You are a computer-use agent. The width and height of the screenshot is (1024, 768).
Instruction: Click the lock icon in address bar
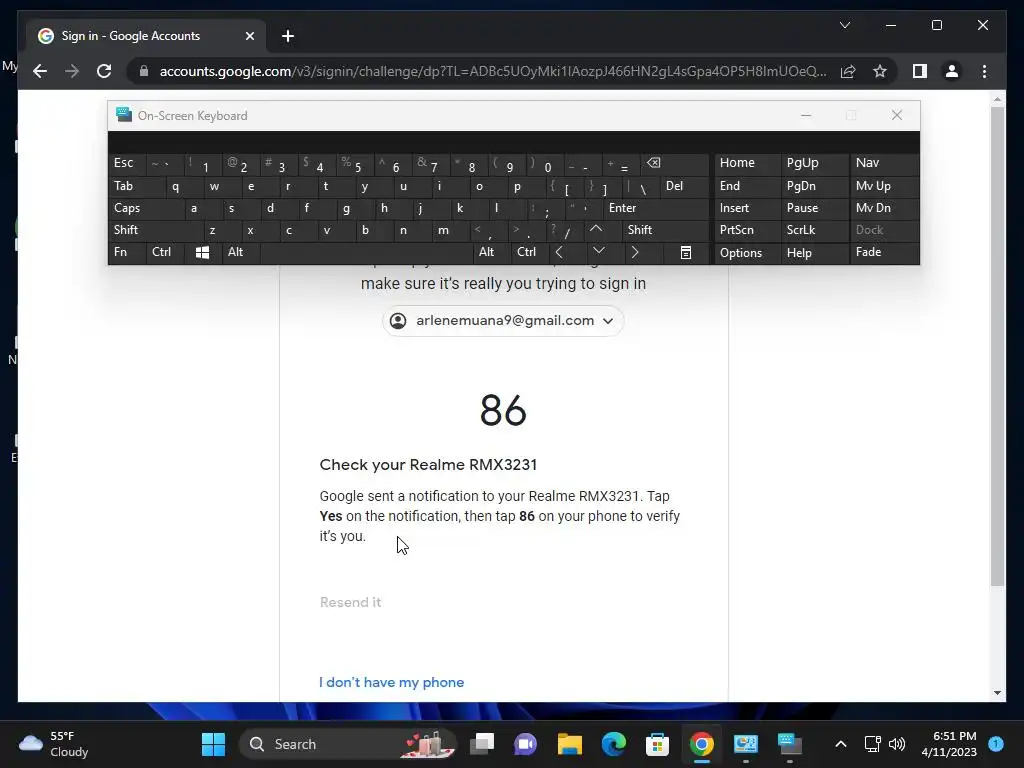coord(144,71)
